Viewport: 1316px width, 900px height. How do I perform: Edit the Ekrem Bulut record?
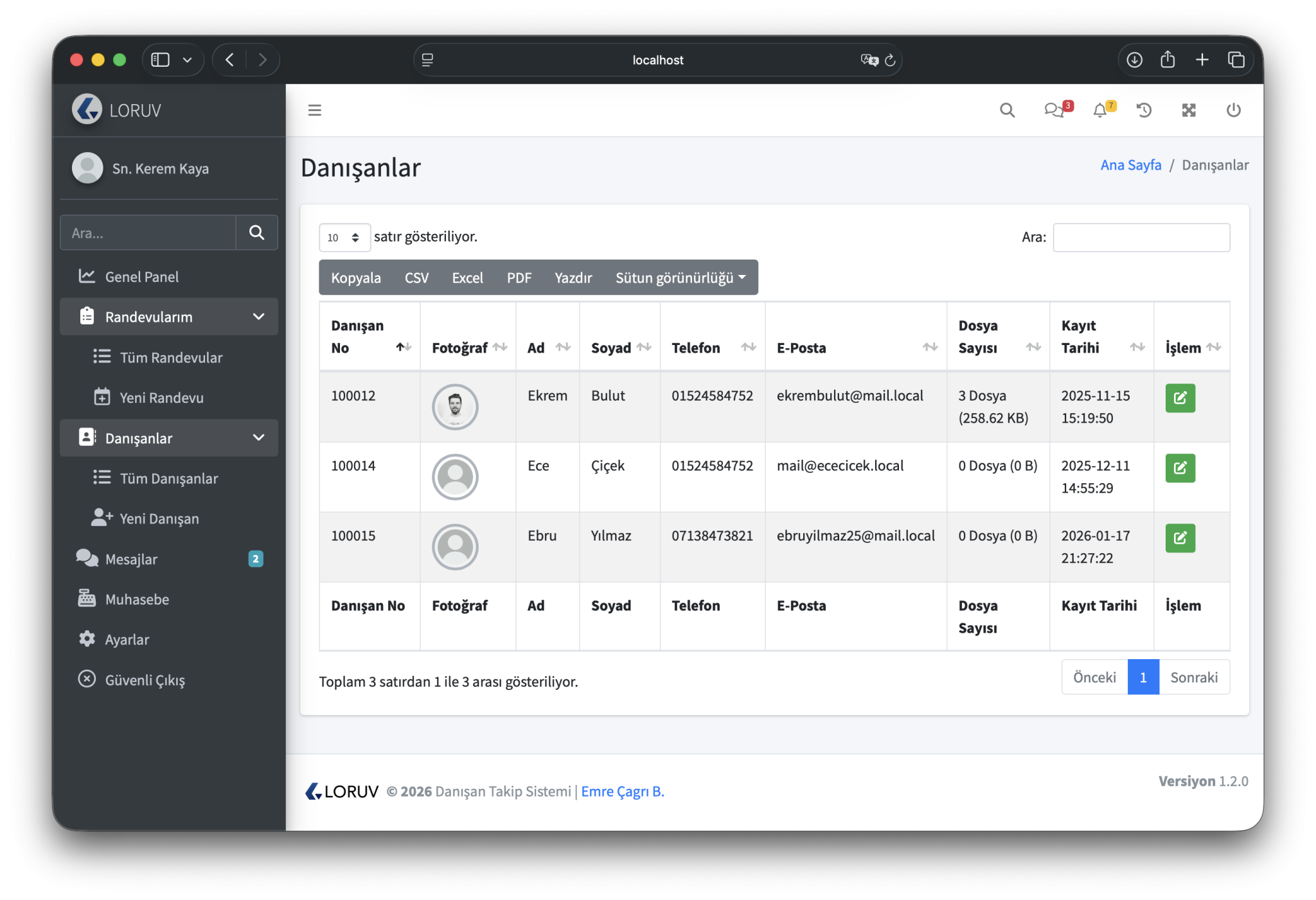[x=1180, y=398]
